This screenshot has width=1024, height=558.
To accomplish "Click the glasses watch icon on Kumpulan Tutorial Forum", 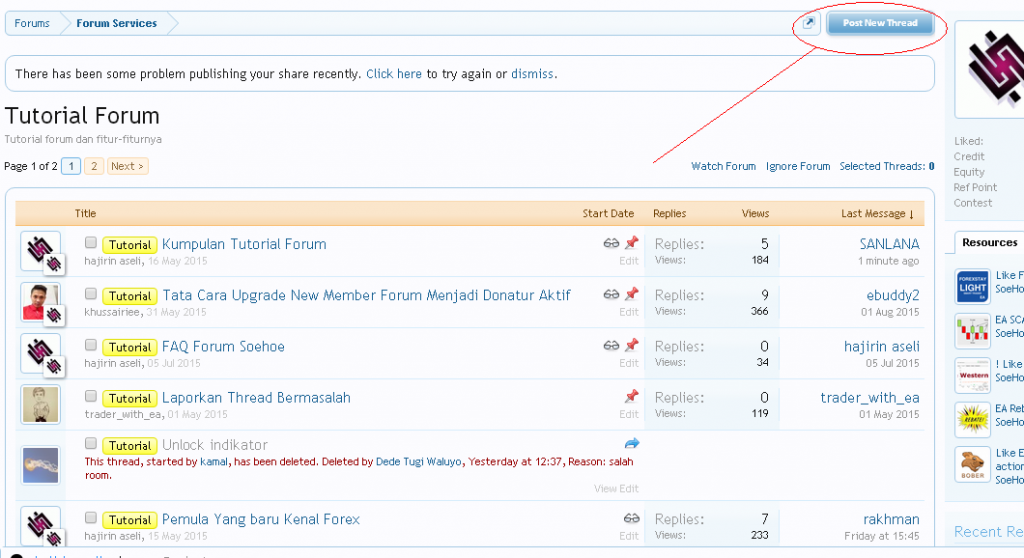I will [x=611, y=243].
